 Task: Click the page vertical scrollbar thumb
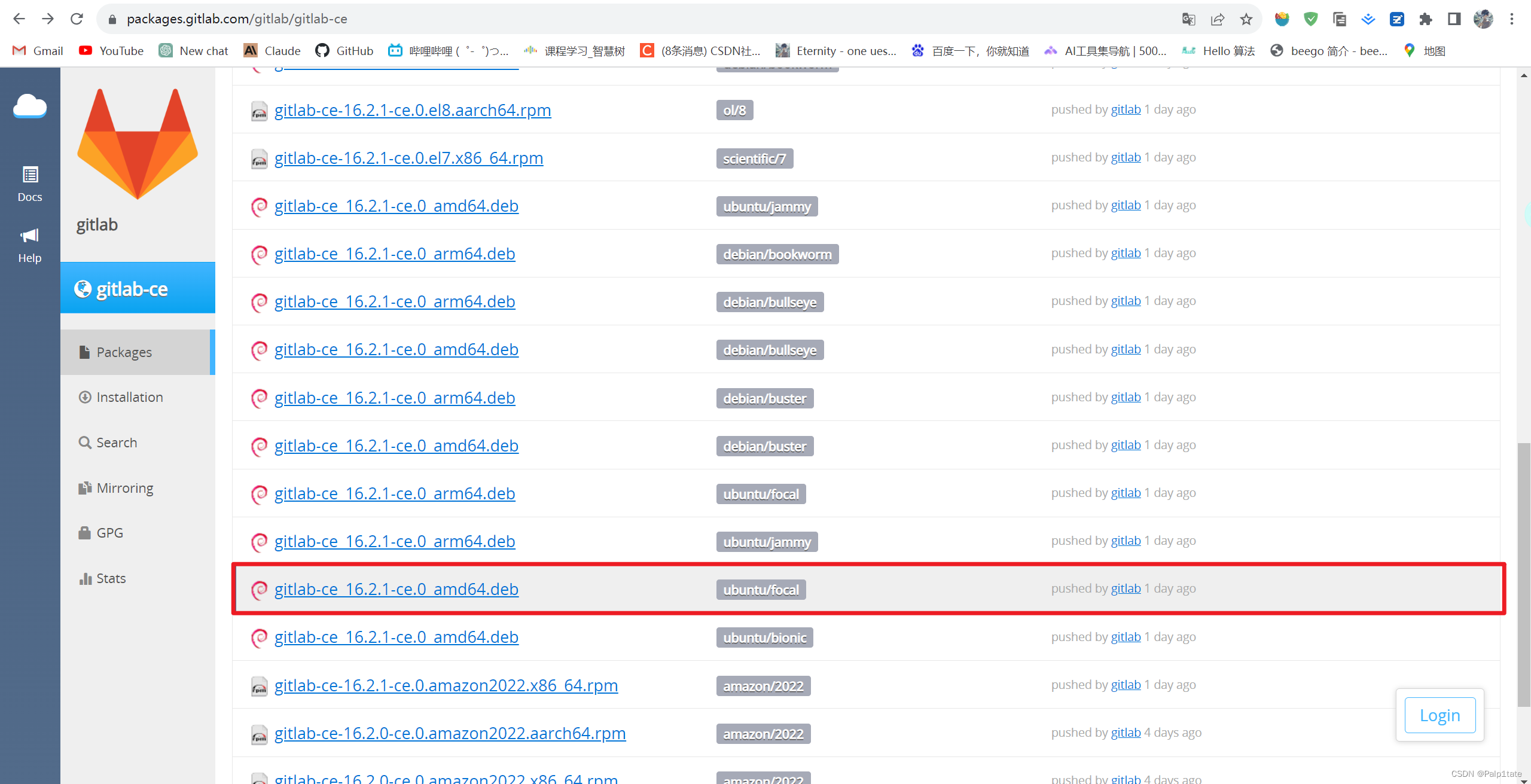1523,574
